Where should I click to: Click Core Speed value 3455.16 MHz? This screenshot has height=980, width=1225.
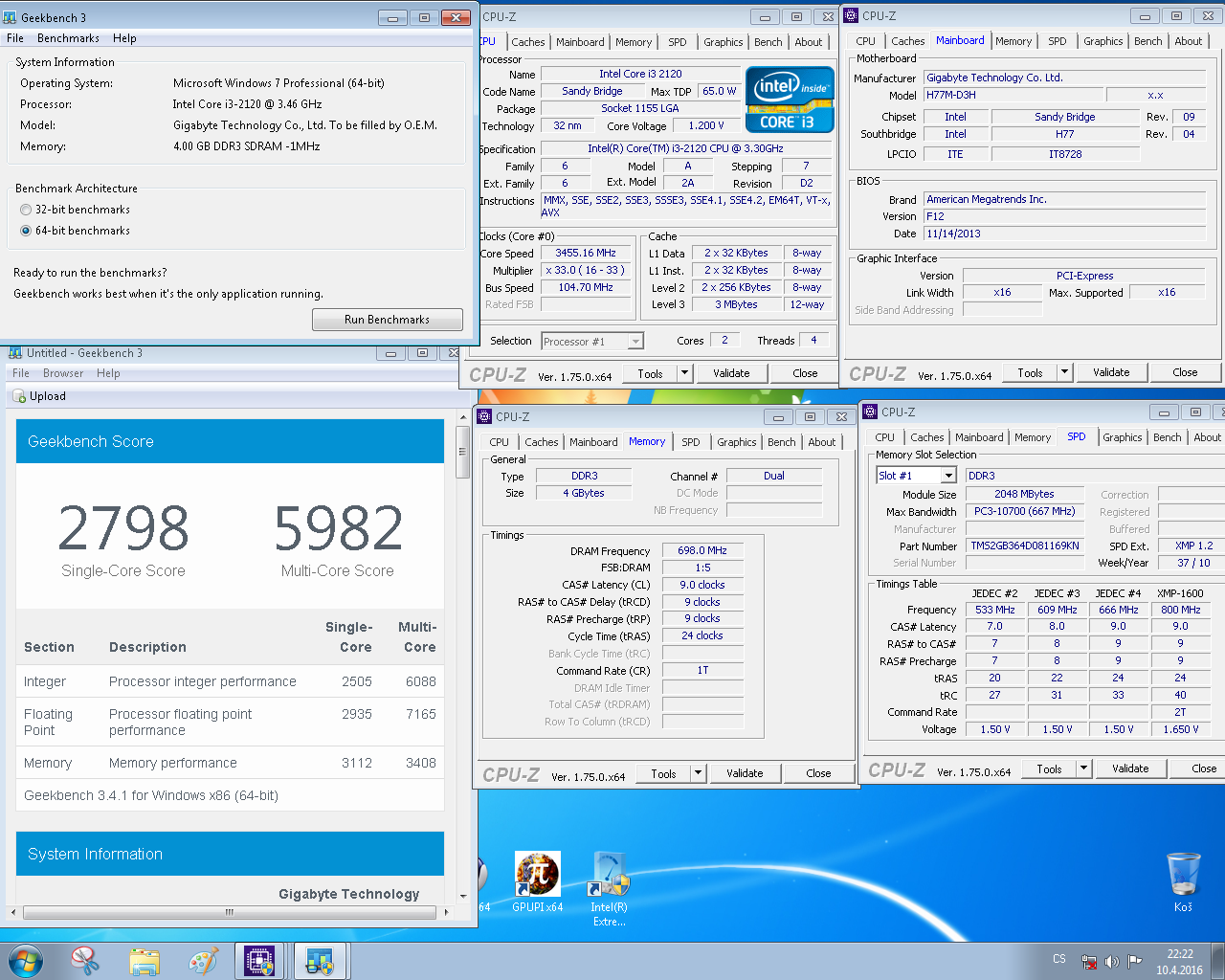(x=586, y=254)
